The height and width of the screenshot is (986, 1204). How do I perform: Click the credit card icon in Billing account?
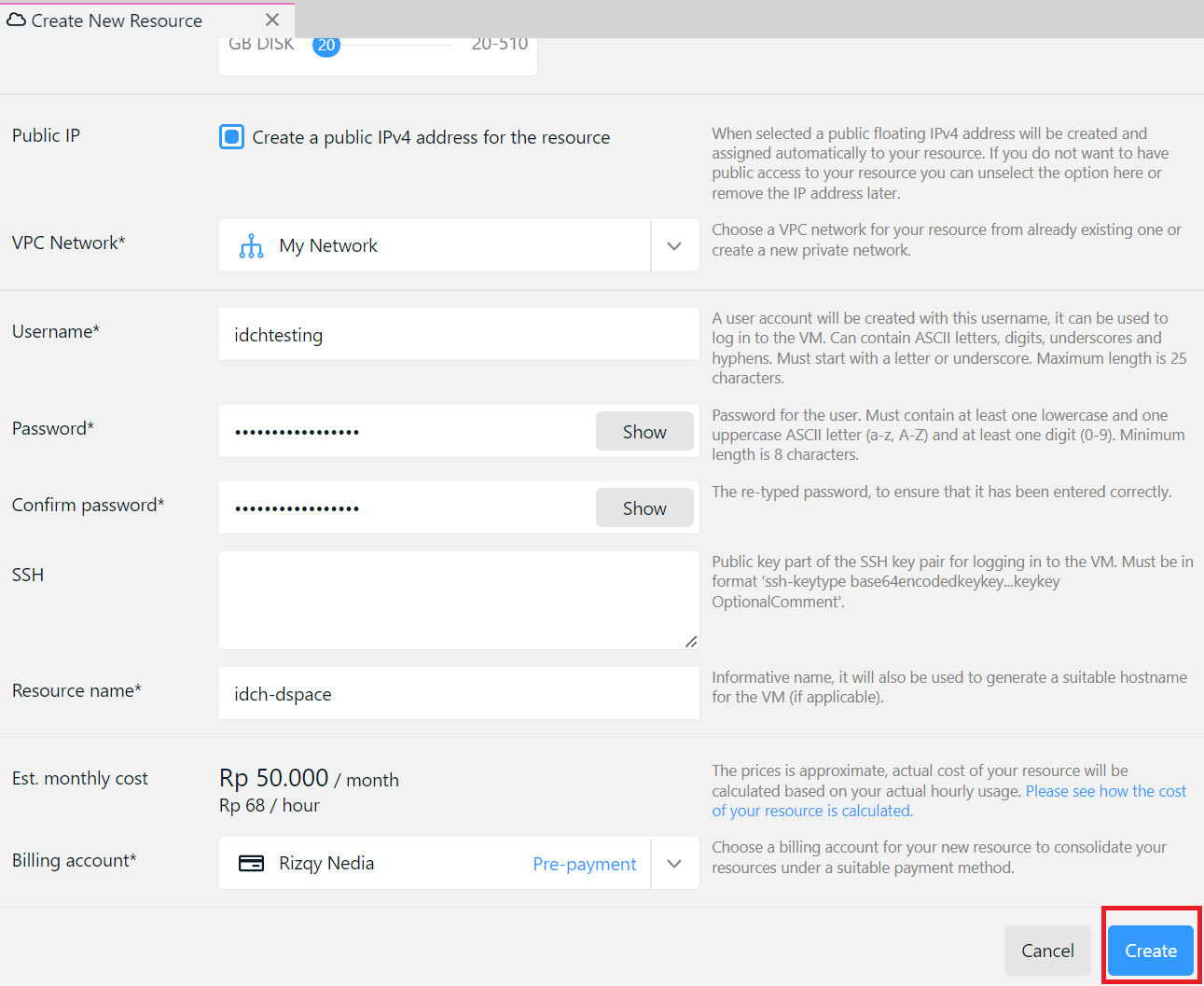point(251,864)
